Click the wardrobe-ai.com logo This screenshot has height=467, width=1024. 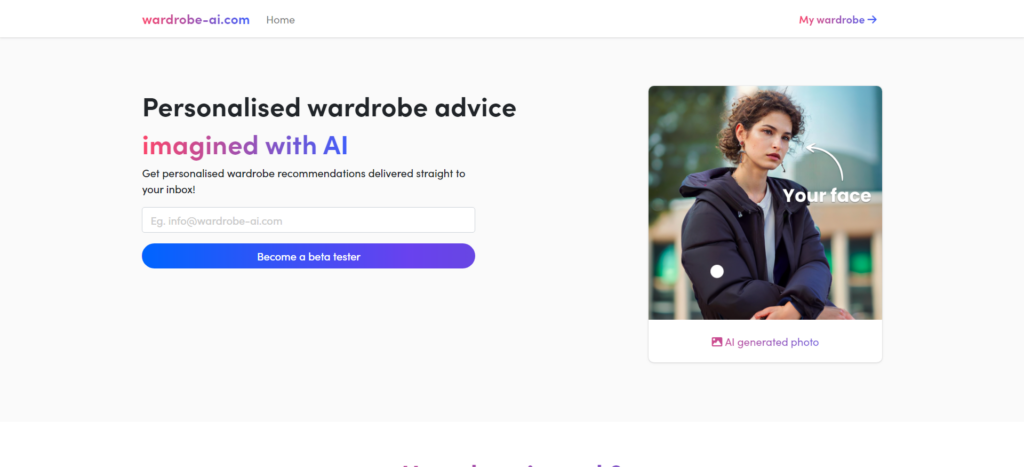196,20
